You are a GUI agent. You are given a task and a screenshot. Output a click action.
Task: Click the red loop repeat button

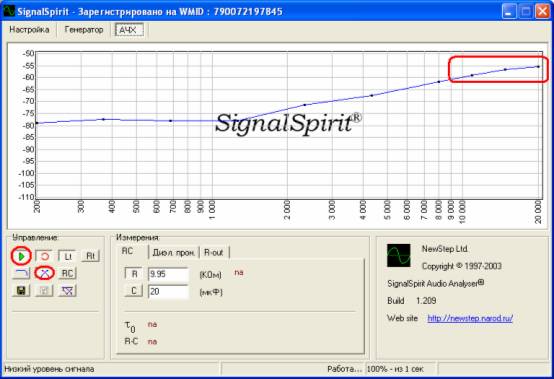click(45, 256)
